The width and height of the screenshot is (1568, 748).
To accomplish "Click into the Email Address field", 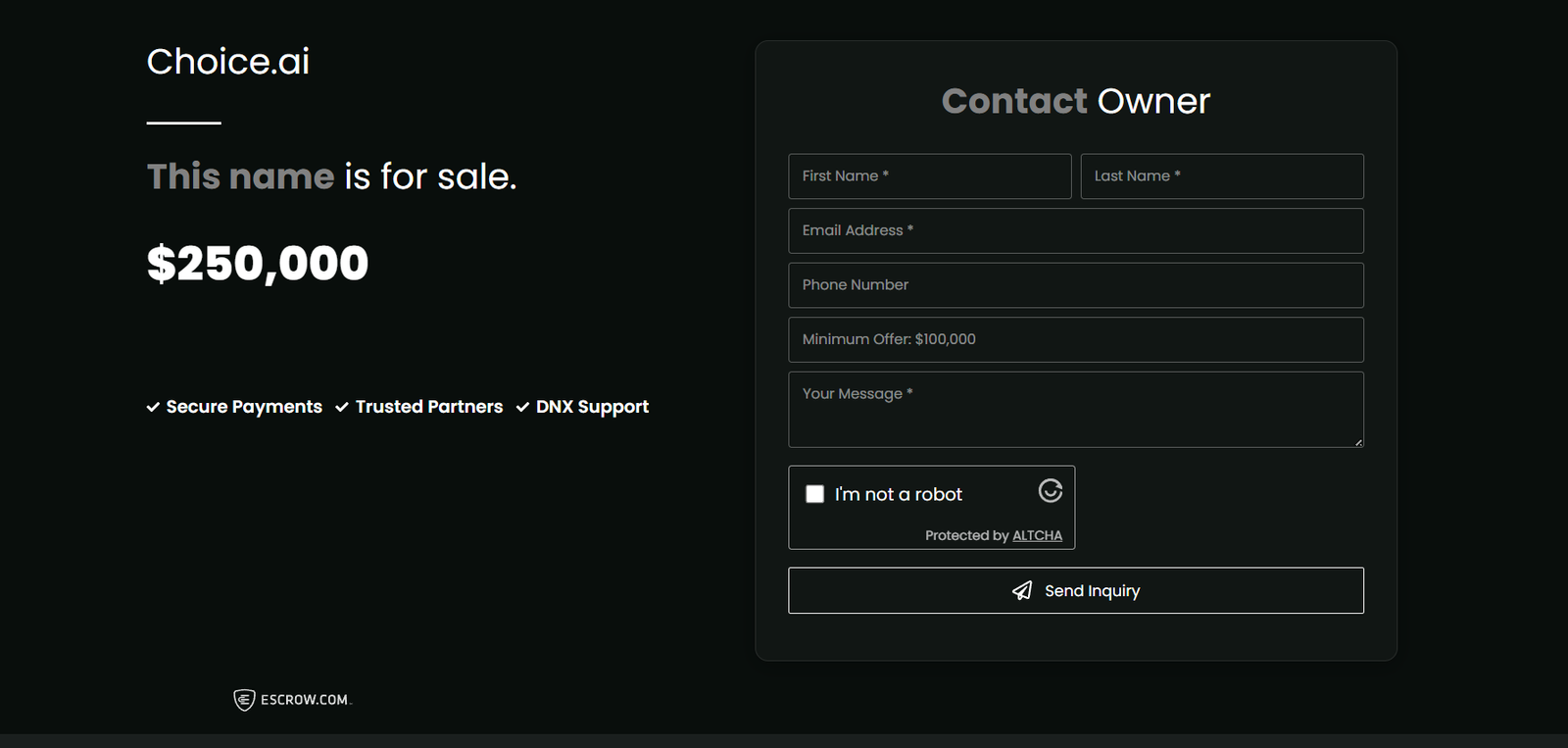I will pyautogui.click(x=1075, y=230).
